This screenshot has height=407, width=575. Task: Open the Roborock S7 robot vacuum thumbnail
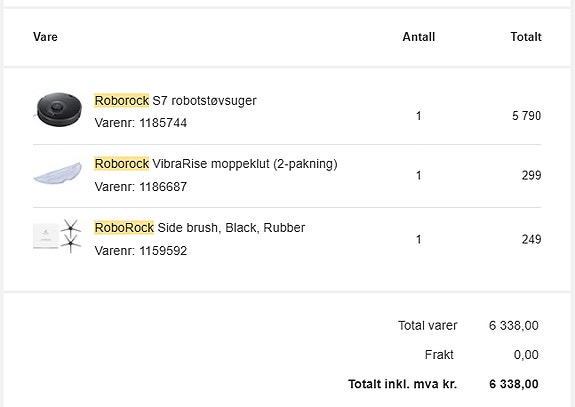point(58,110)
